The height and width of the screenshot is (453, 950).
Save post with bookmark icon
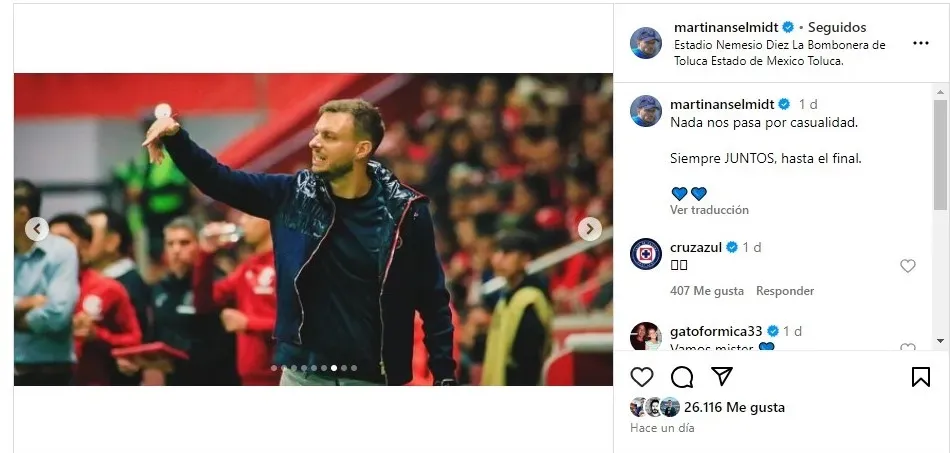pyautogui.click(x=920, y=377)
